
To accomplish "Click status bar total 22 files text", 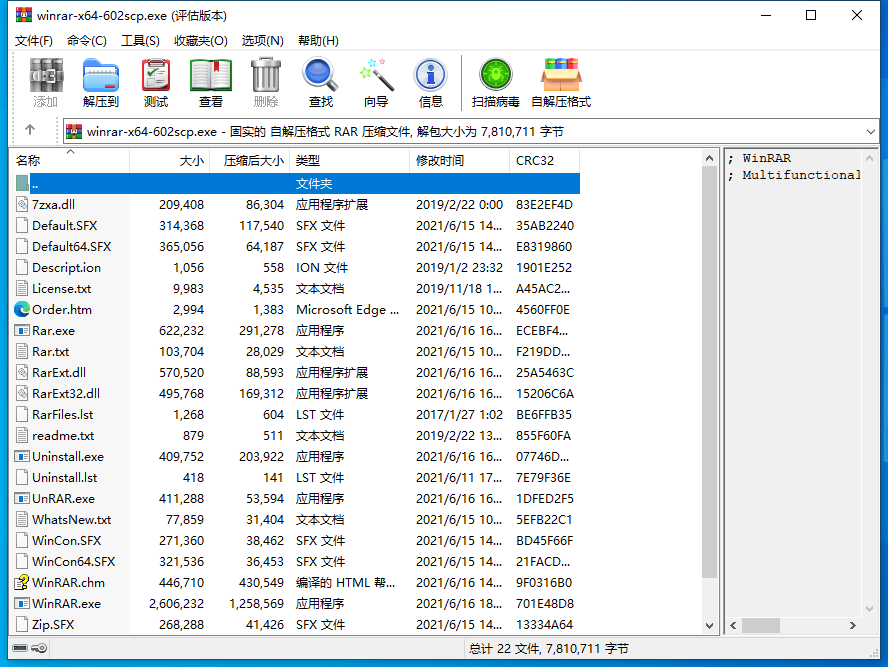I will tap(549, 648).
